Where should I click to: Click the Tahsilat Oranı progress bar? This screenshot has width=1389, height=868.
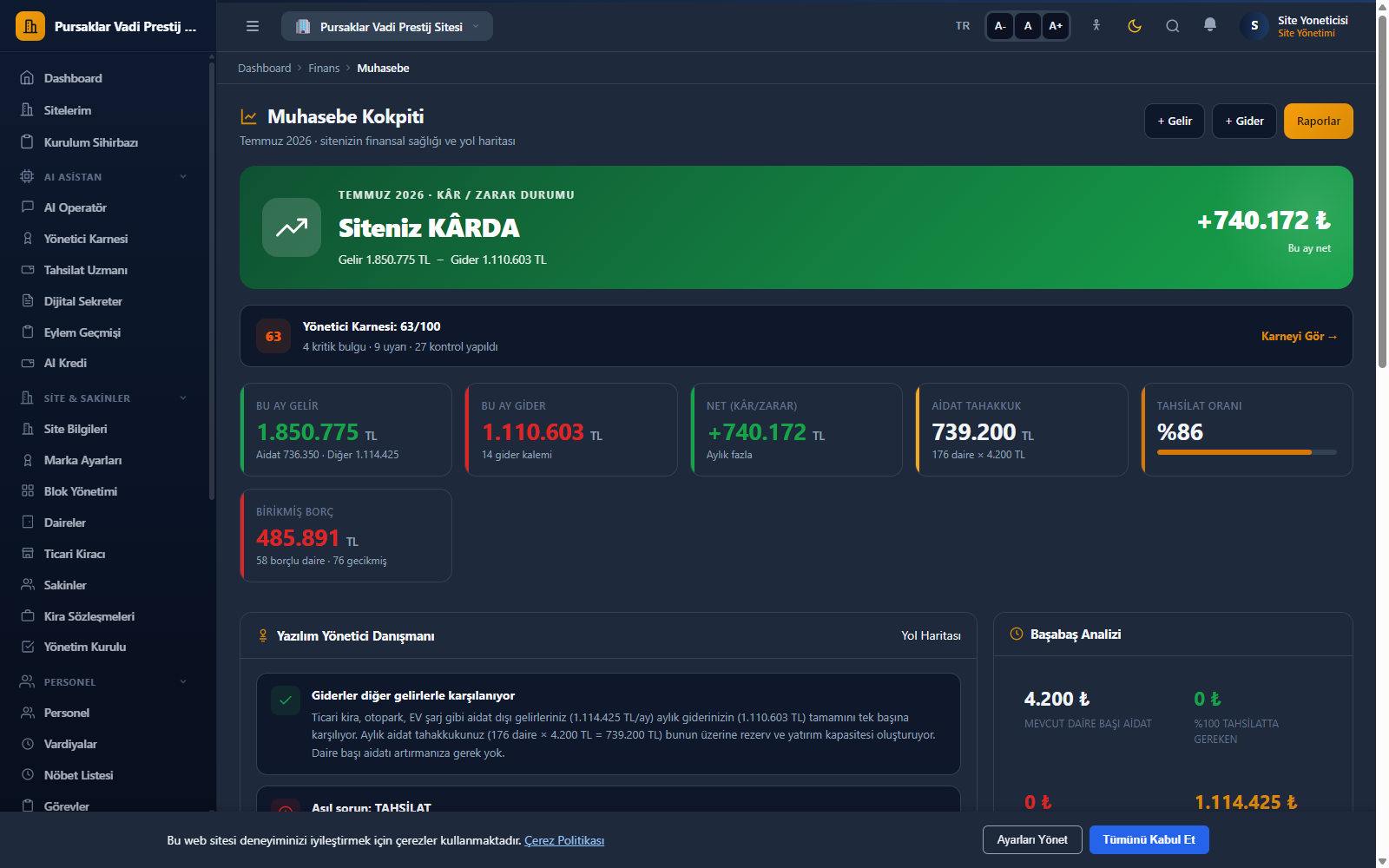[x=1247, y=452]
